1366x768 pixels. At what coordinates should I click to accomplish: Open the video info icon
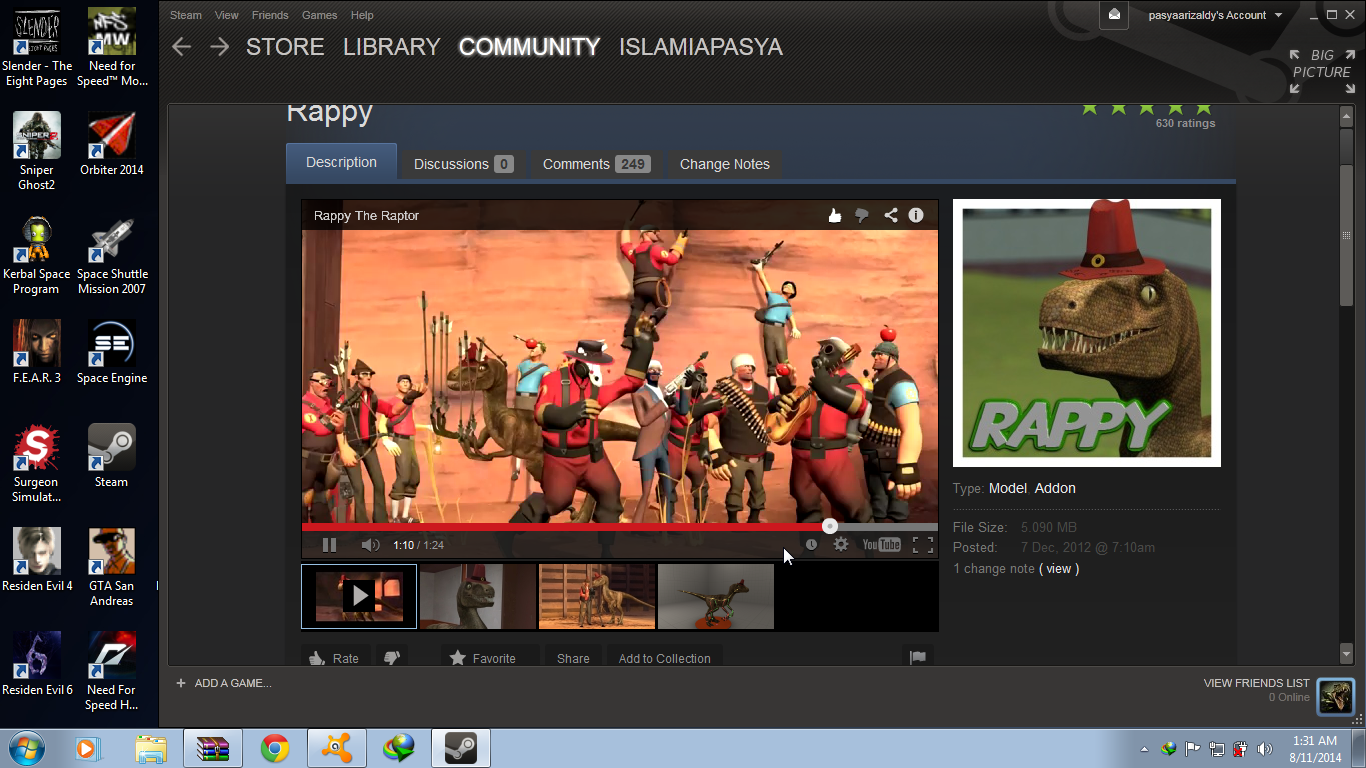pos(916,215)
